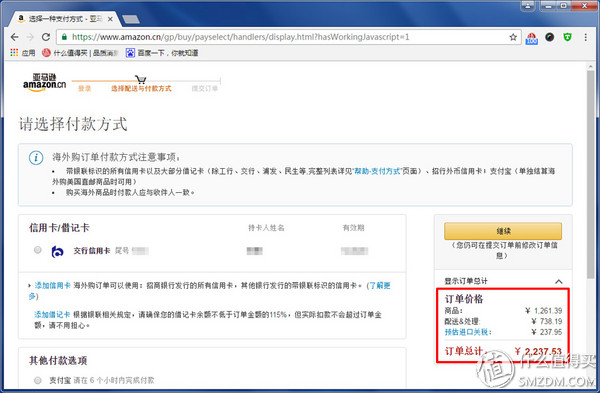Open the 百度一下 bookmark

pyautogui.click(x=162, y=53)
